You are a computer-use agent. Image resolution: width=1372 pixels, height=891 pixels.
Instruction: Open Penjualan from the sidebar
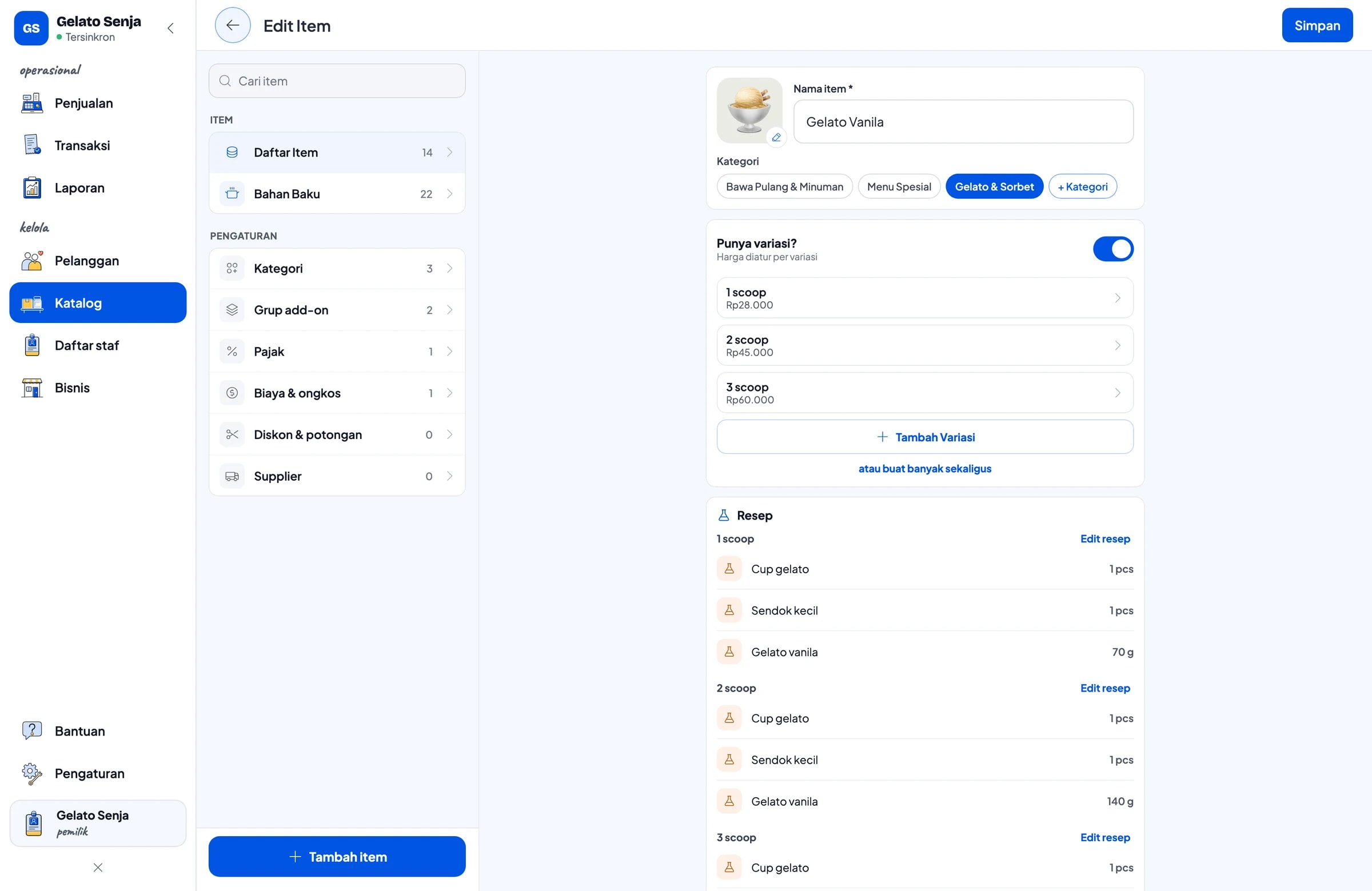(98, 103)
